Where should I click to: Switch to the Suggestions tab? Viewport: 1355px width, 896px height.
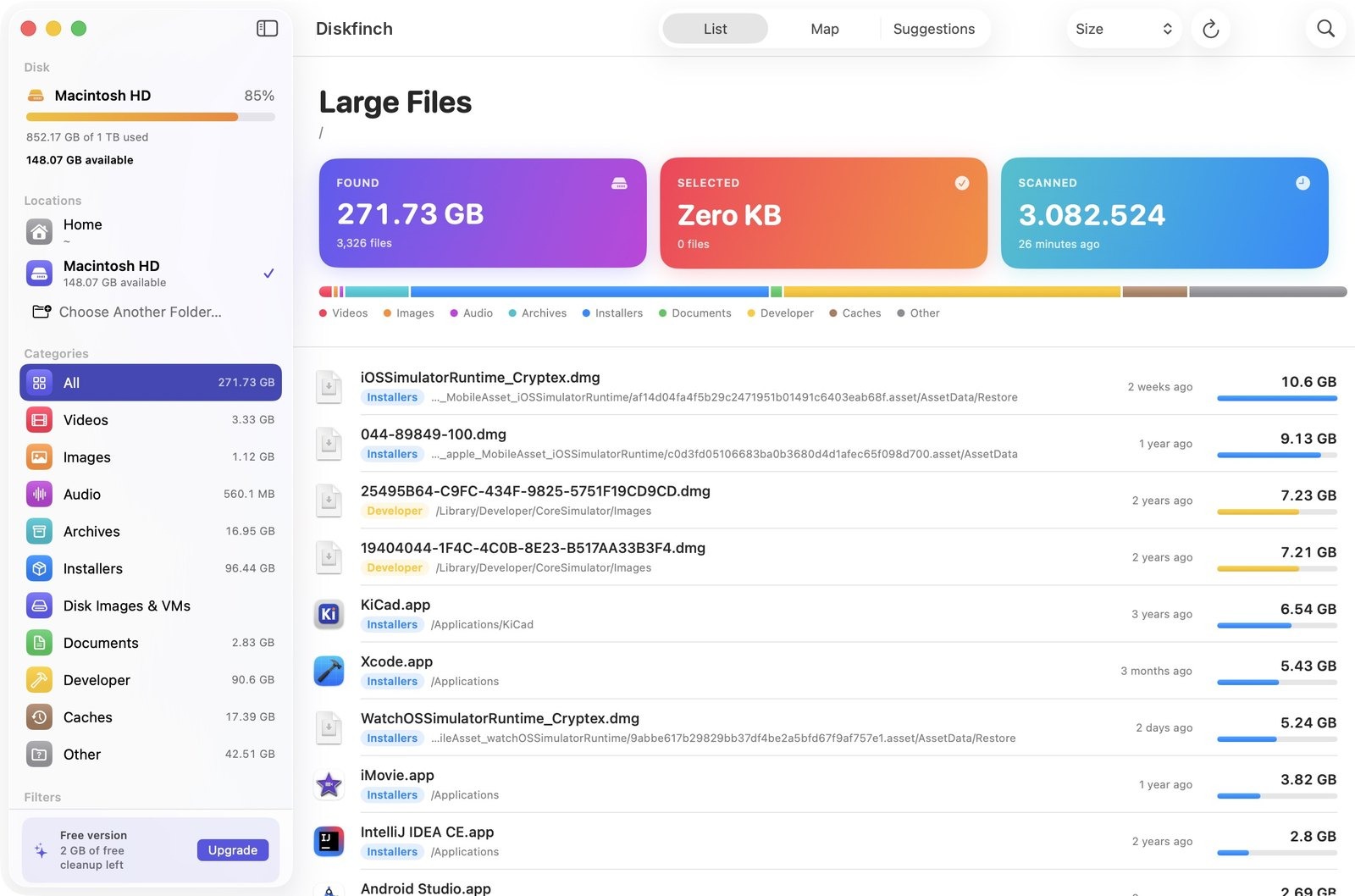(x=933, y=29)
